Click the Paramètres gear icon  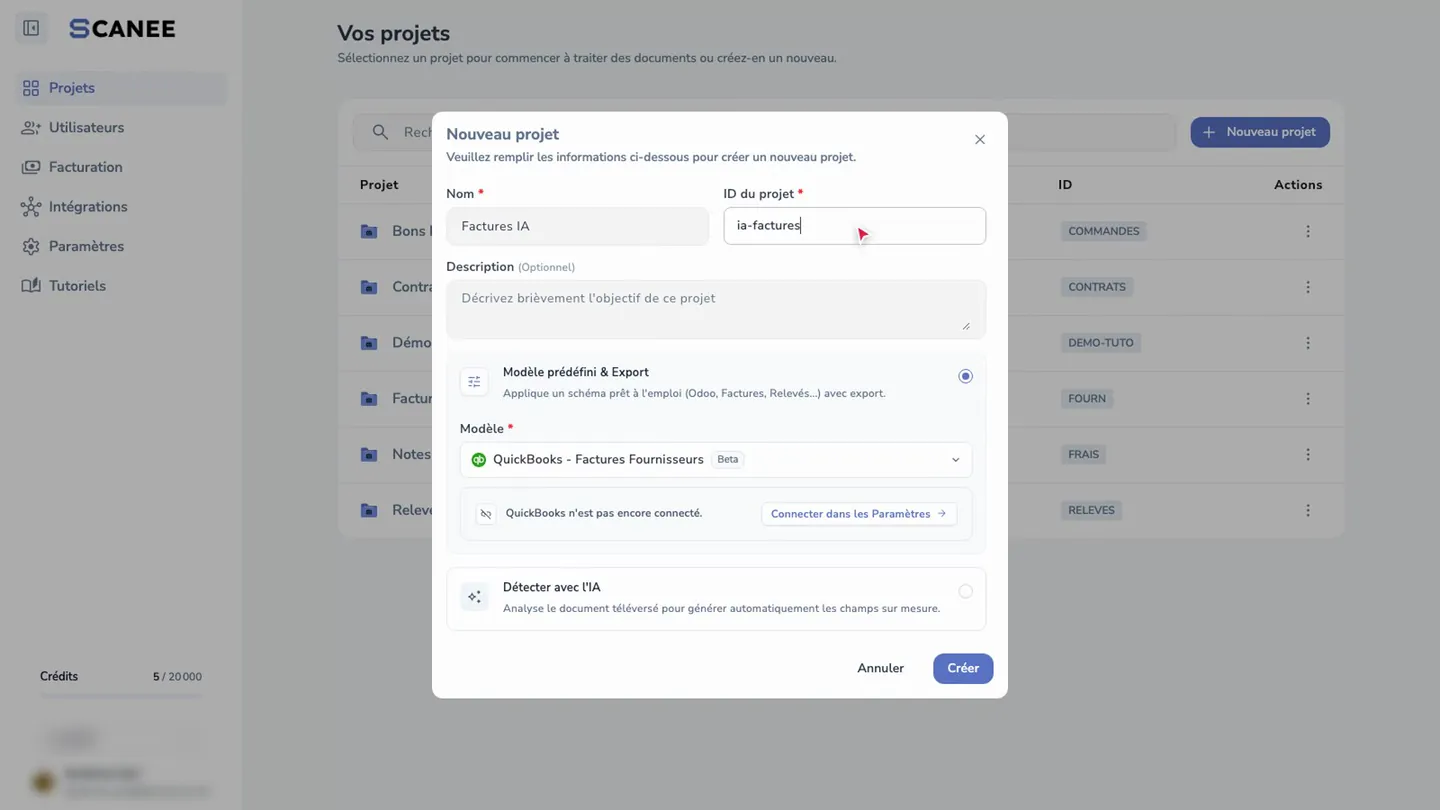(31, 246)
